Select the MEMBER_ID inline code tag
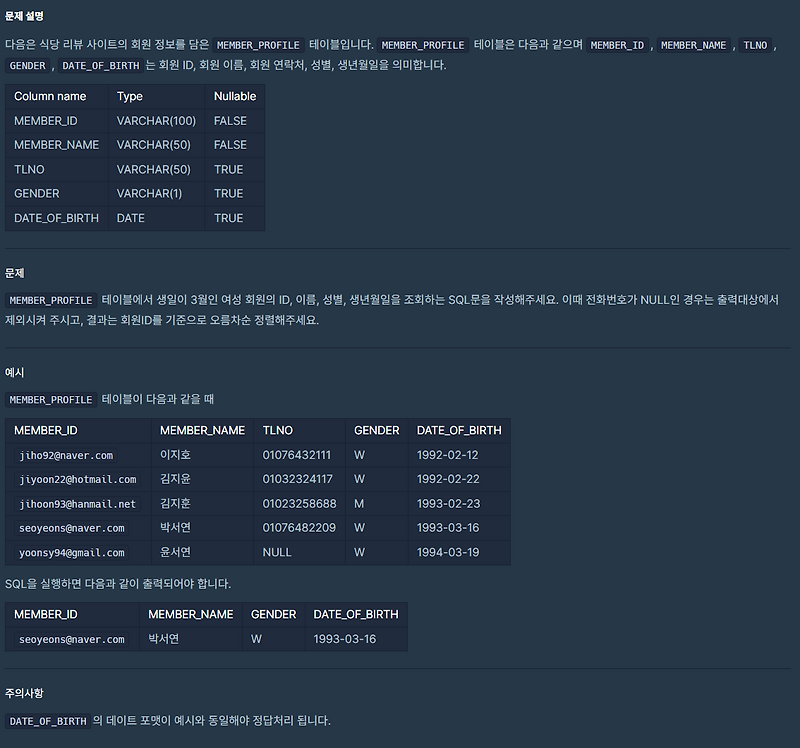 click(x=617, y=45)
